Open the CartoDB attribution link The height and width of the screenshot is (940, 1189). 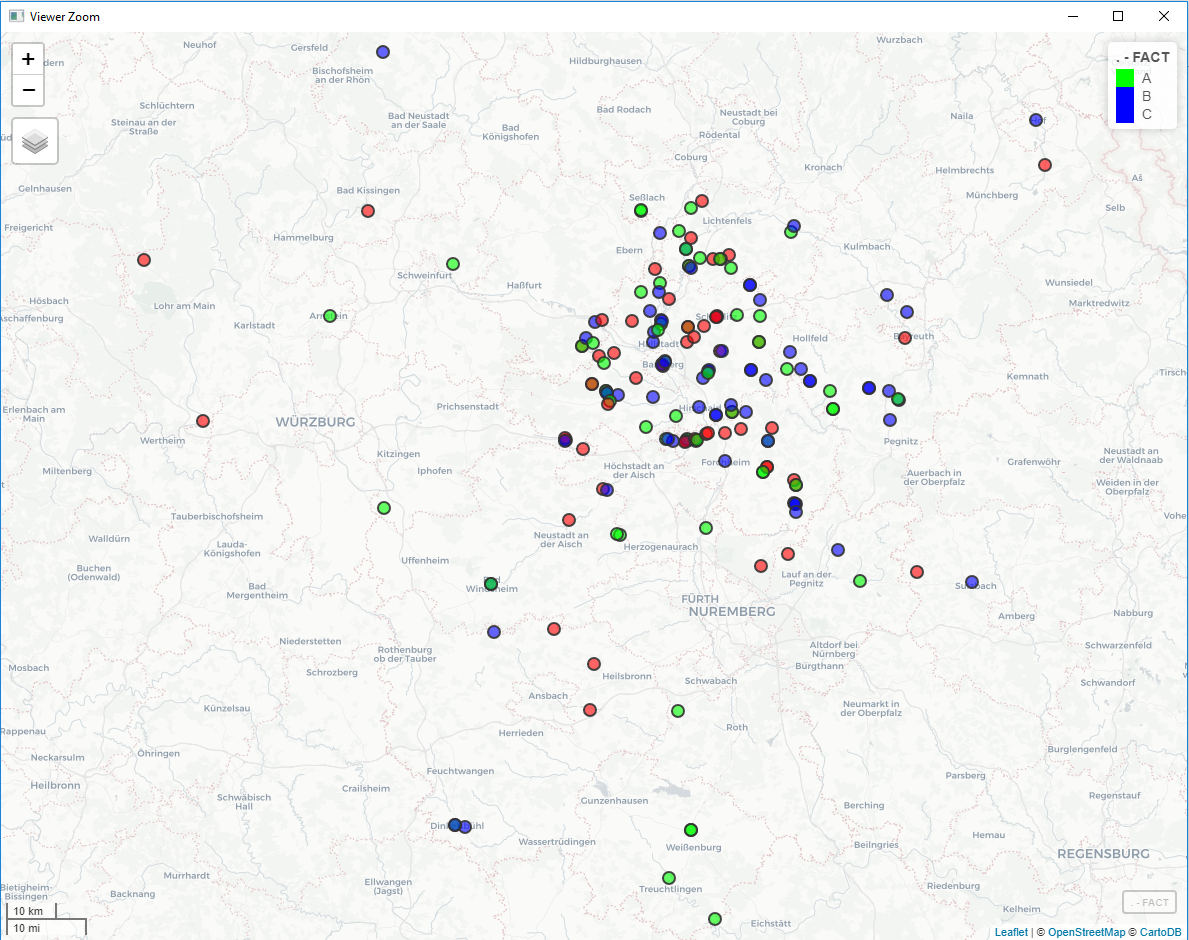(x=1160, y=931)
